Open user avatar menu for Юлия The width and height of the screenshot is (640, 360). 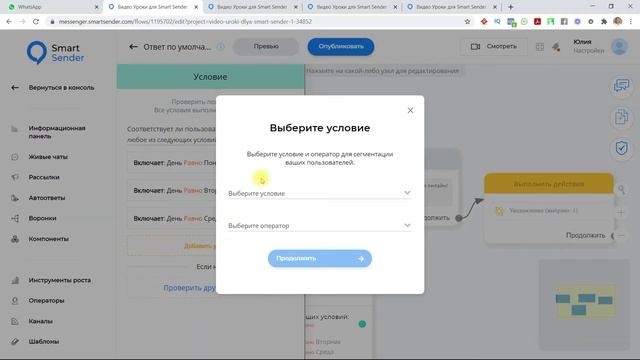619,47
